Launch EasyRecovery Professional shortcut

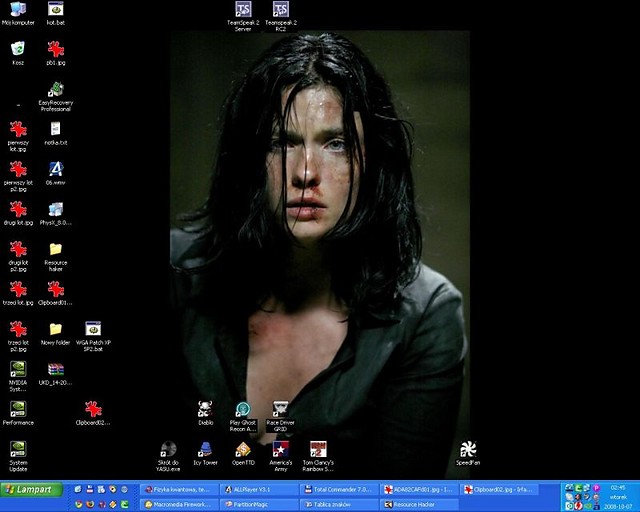pyautogui.click(x=56, y=97)
